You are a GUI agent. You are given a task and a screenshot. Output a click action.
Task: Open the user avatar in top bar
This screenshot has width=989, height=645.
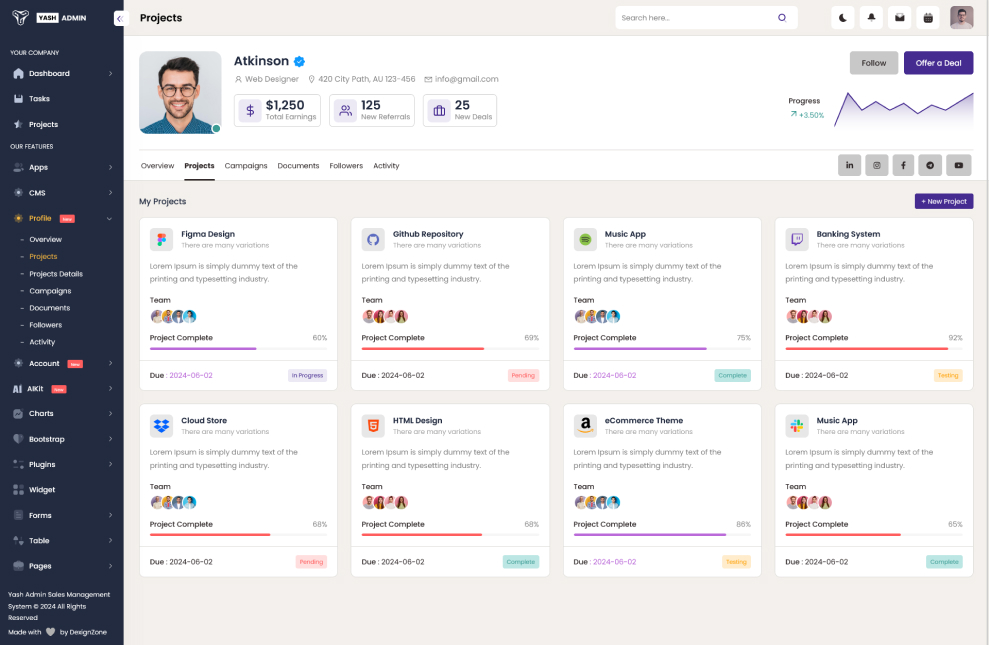tap(961, 18)
